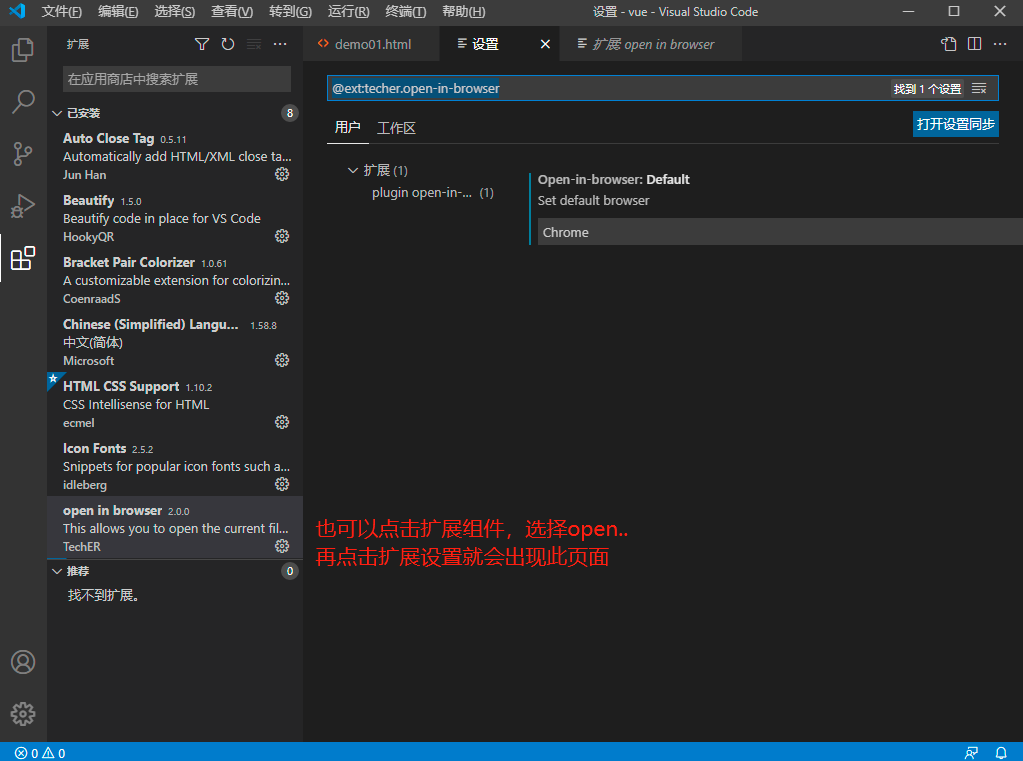Open the 查看(V) menu
Viewport: 1023px width, 761px height.
tap(232, 12)
